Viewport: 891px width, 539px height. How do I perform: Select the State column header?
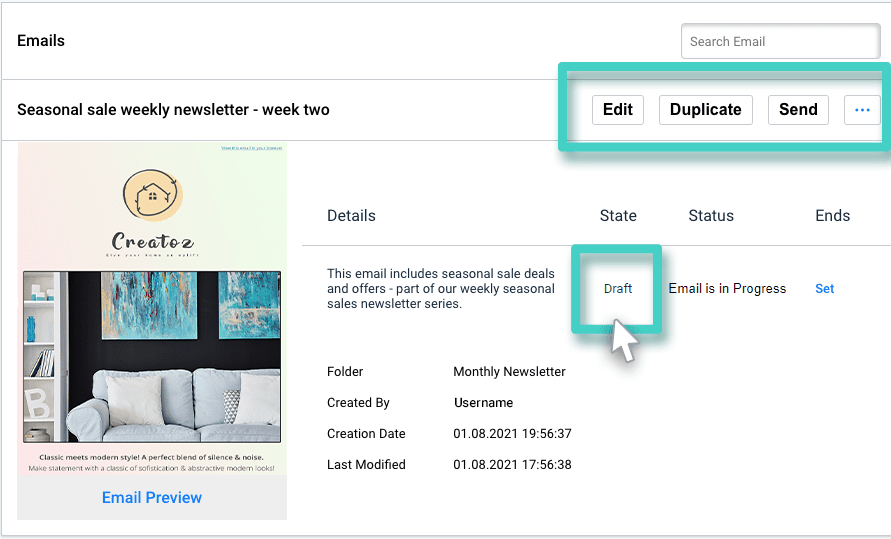618,216
